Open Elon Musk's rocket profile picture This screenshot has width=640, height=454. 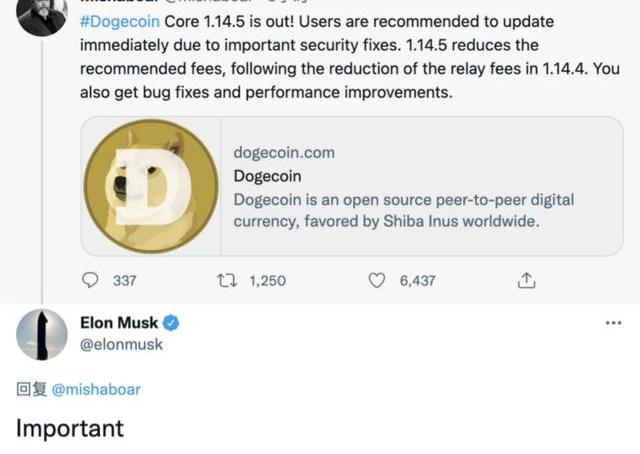(x=42, y=334)
